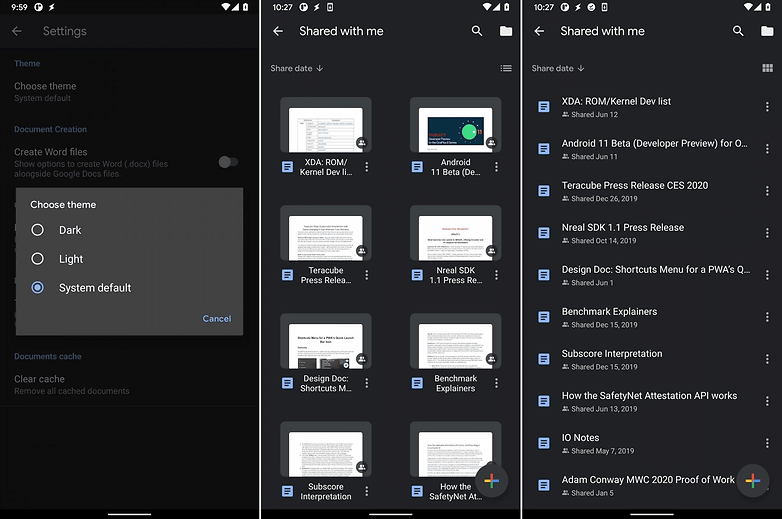Open Nreal SDK 1.1 Press Release row
Image resolution: width=782 pixels, height=519 pixels.
652,233
